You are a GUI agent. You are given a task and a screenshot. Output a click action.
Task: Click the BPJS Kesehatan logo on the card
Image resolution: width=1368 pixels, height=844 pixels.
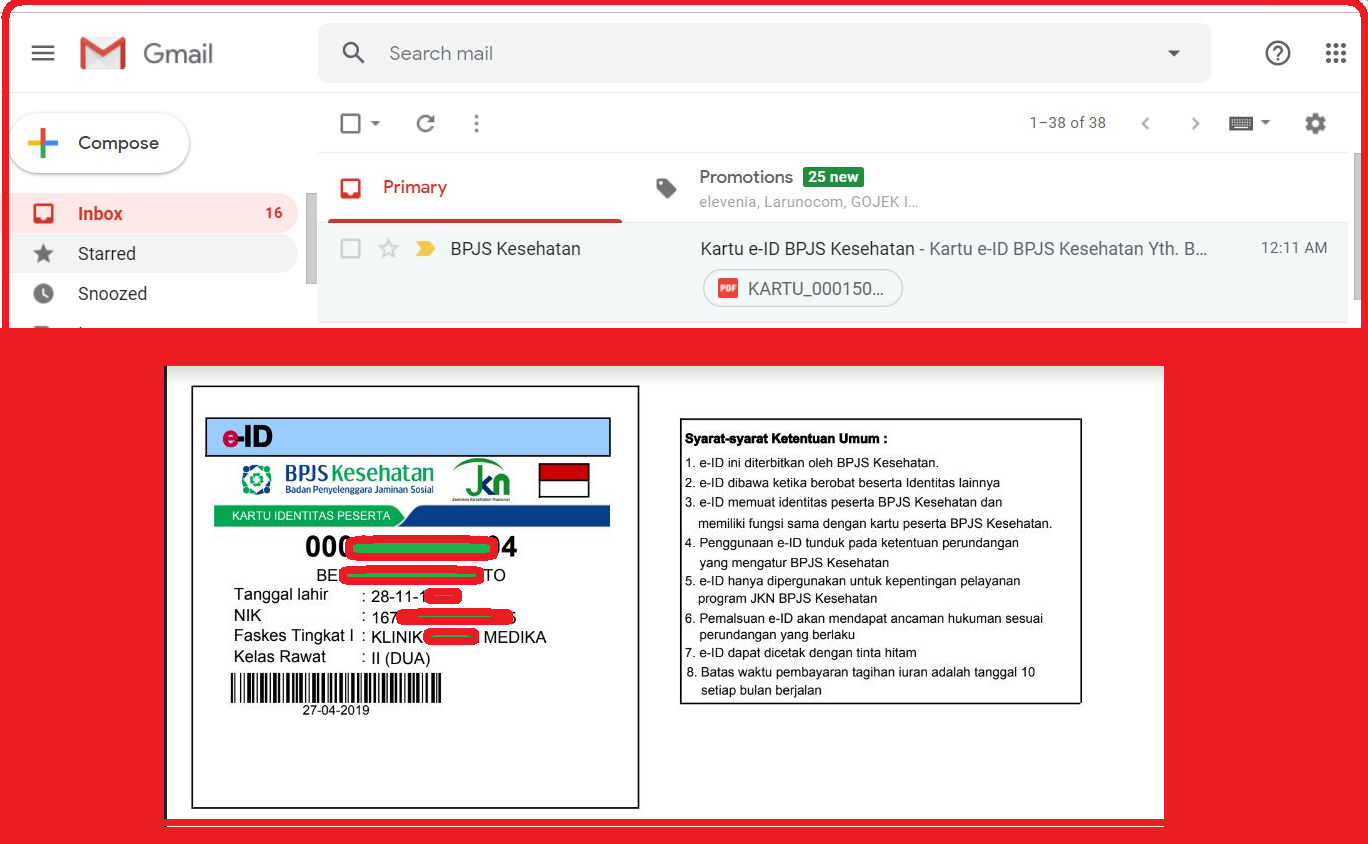point(338,478)
